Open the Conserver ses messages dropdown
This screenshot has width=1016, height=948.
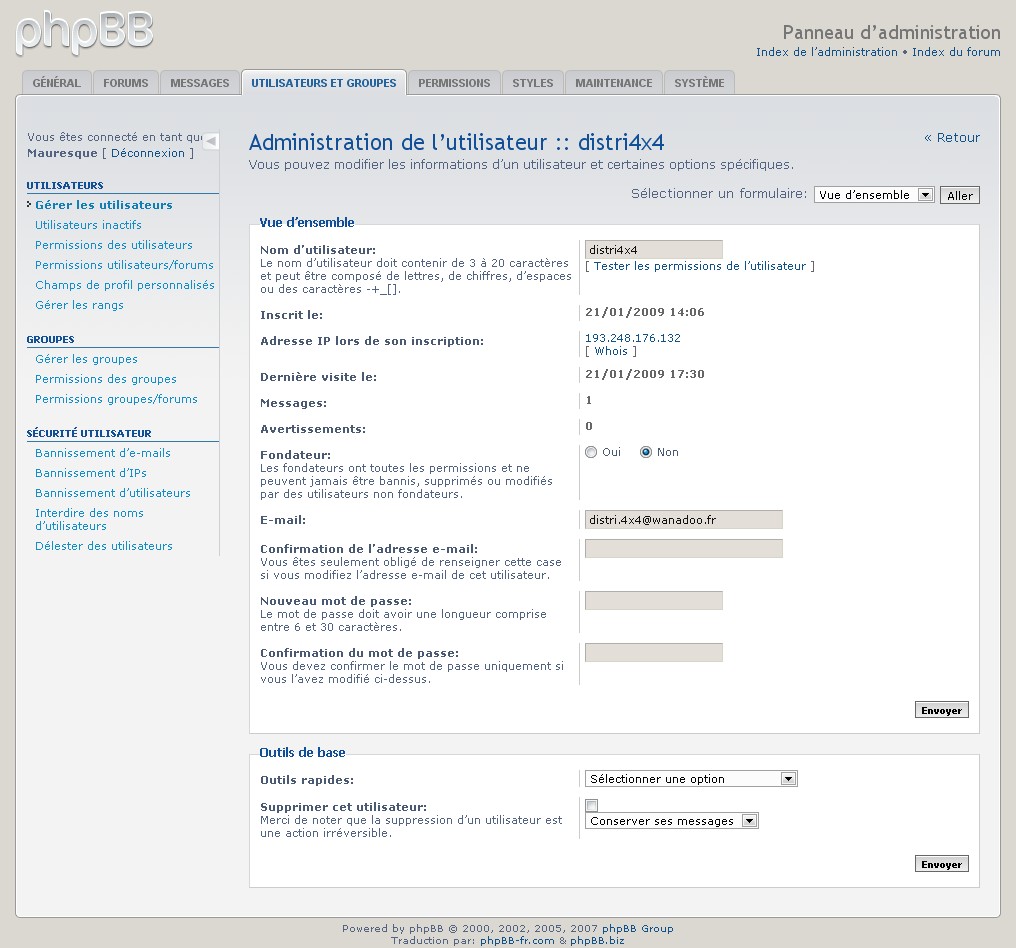click(671, 821)
